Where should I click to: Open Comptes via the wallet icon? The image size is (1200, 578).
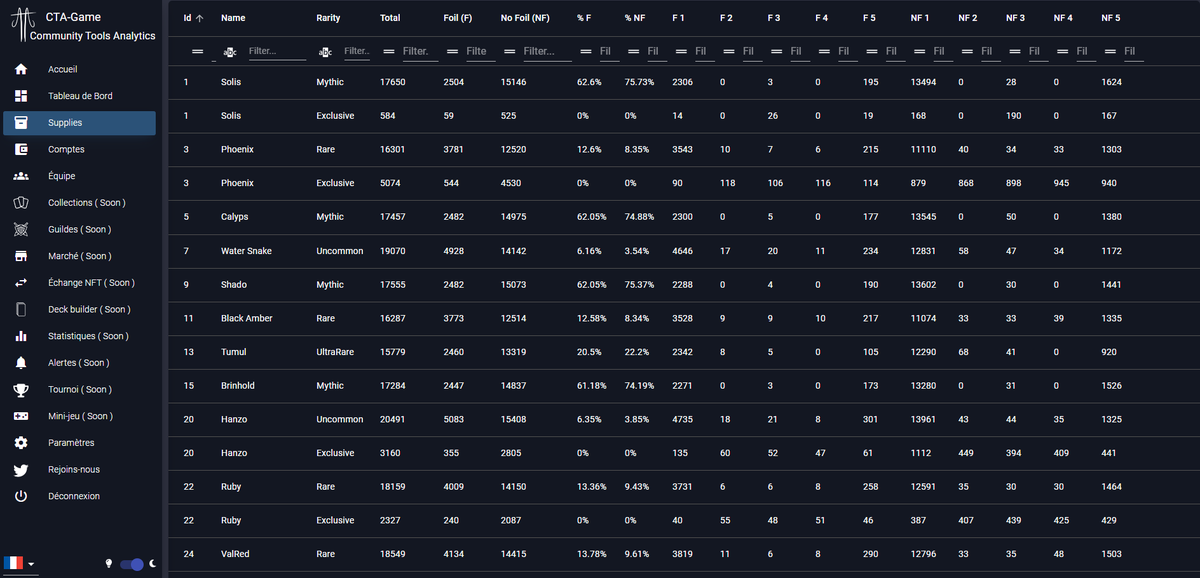[21, 149]
